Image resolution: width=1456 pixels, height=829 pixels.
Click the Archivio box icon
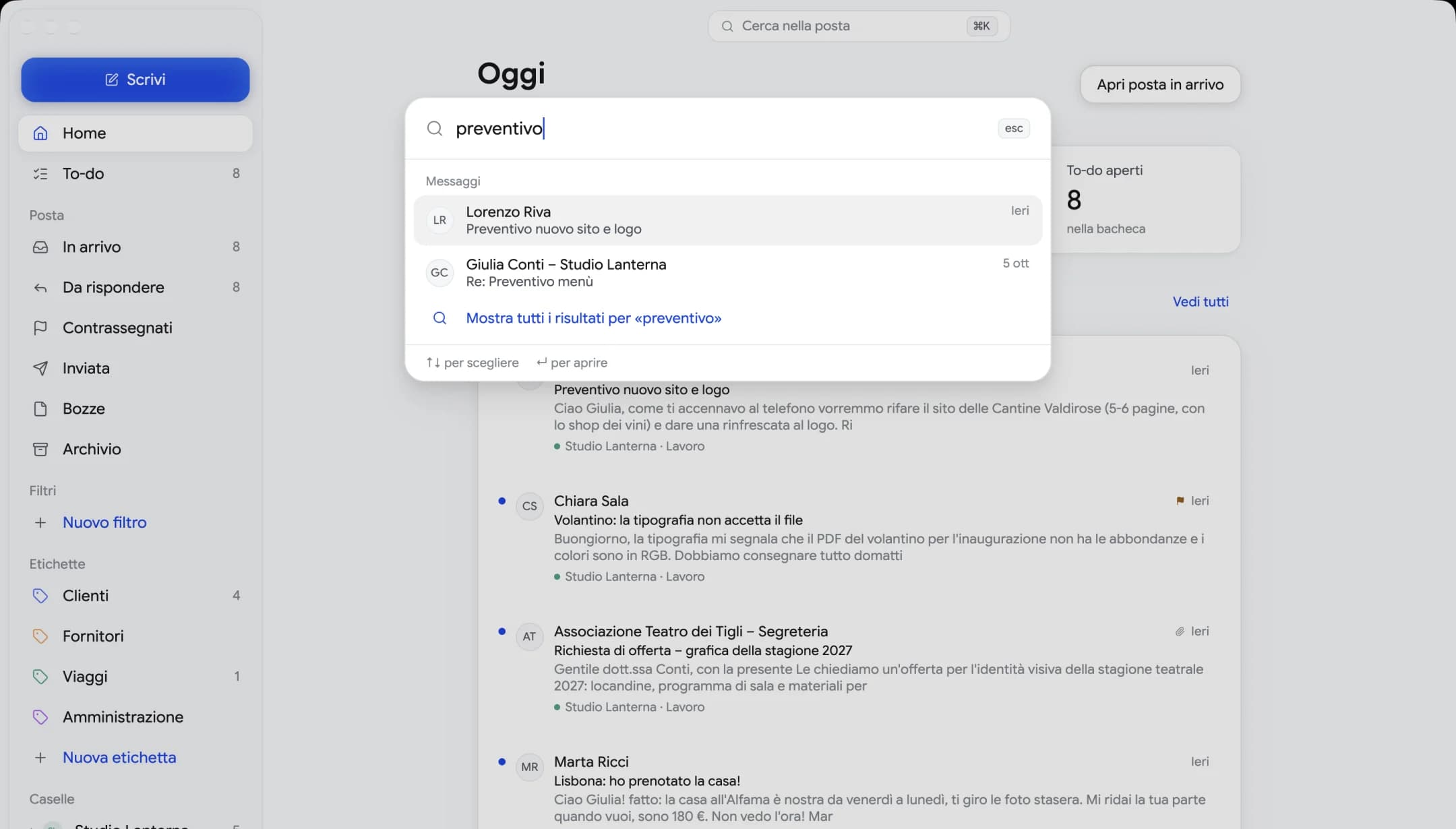(40, 449)
